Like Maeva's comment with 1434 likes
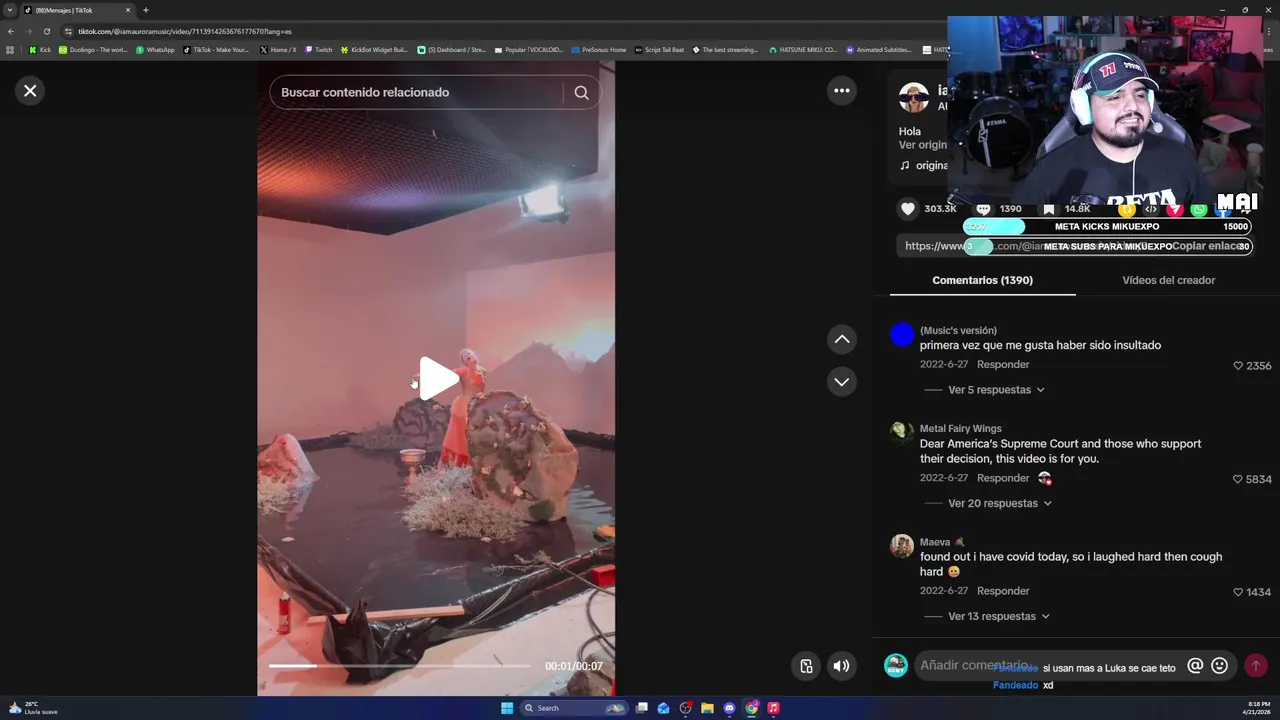Viewport: 1280px width, 720px height. point(1238,593)
